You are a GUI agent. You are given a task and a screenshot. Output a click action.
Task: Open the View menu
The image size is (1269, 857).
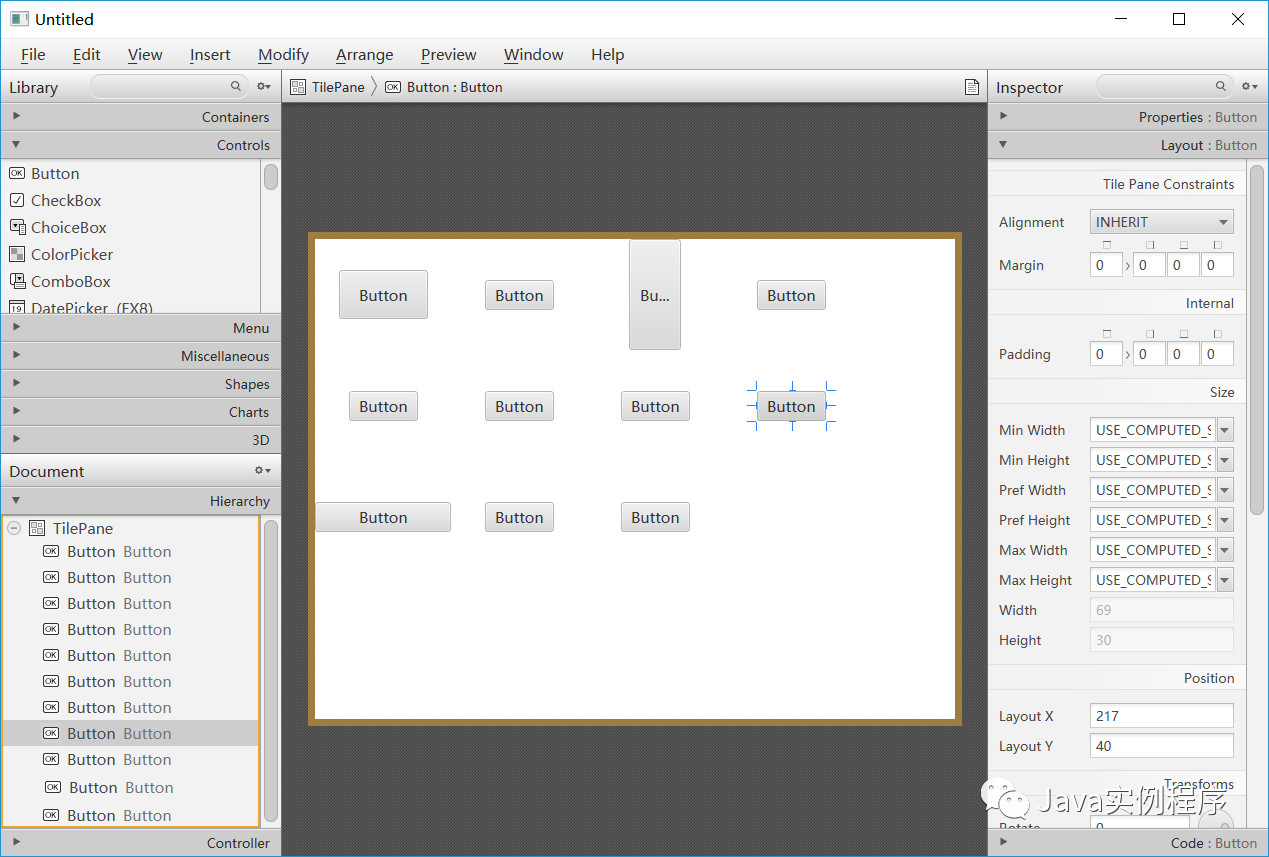pyautogui.click(x=145, y=54)
